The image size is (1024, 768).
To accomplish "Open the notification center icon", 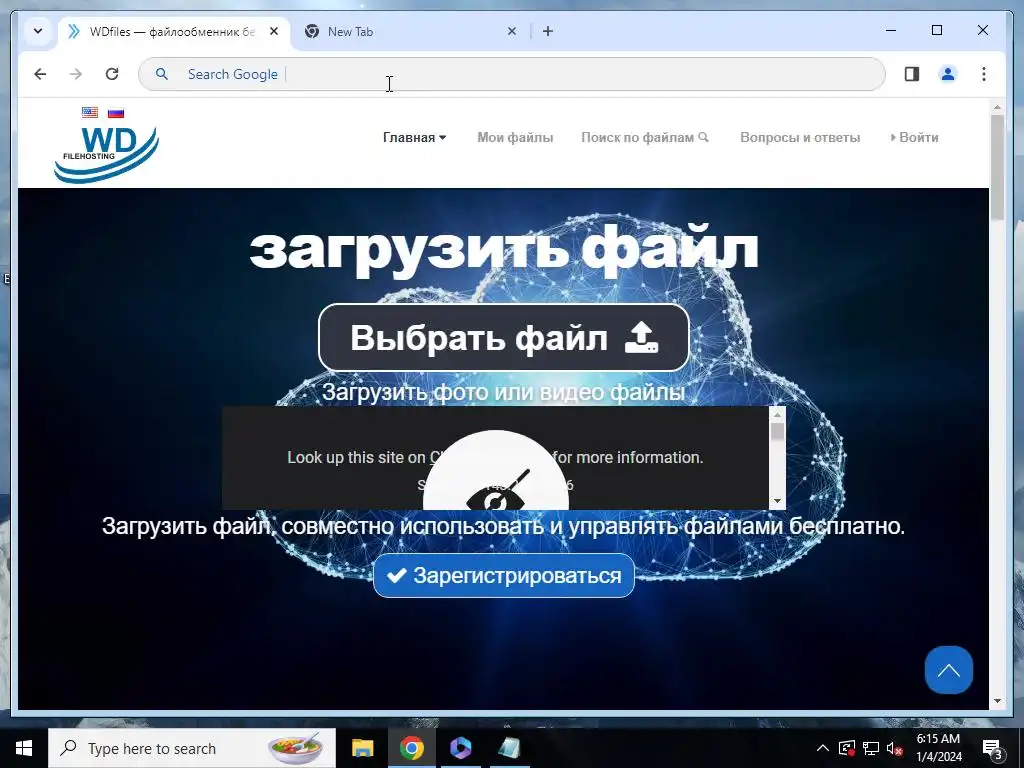I will click(x=992, y=748).
